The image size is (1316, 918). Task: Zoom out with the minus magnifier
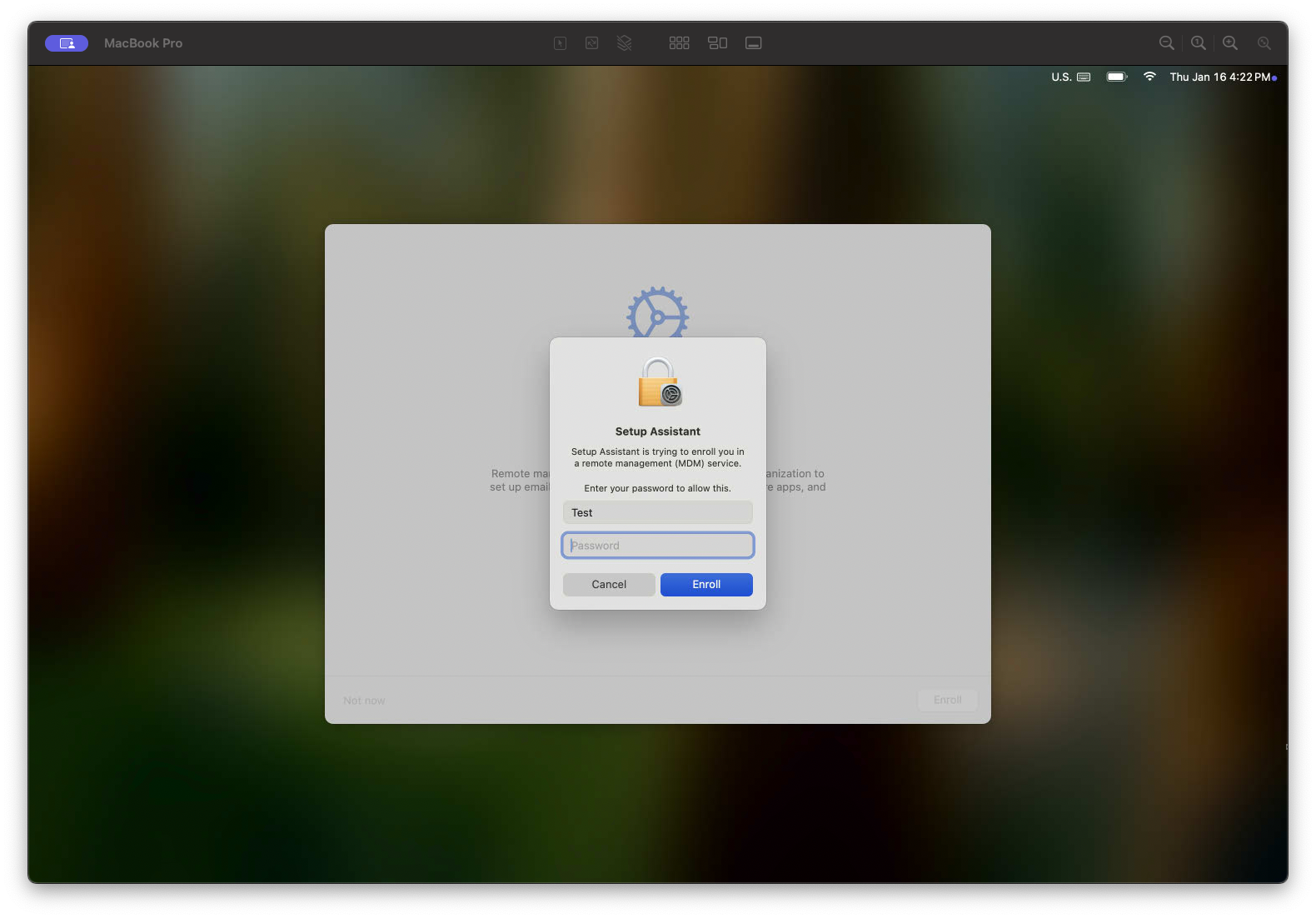point(1166,43)
